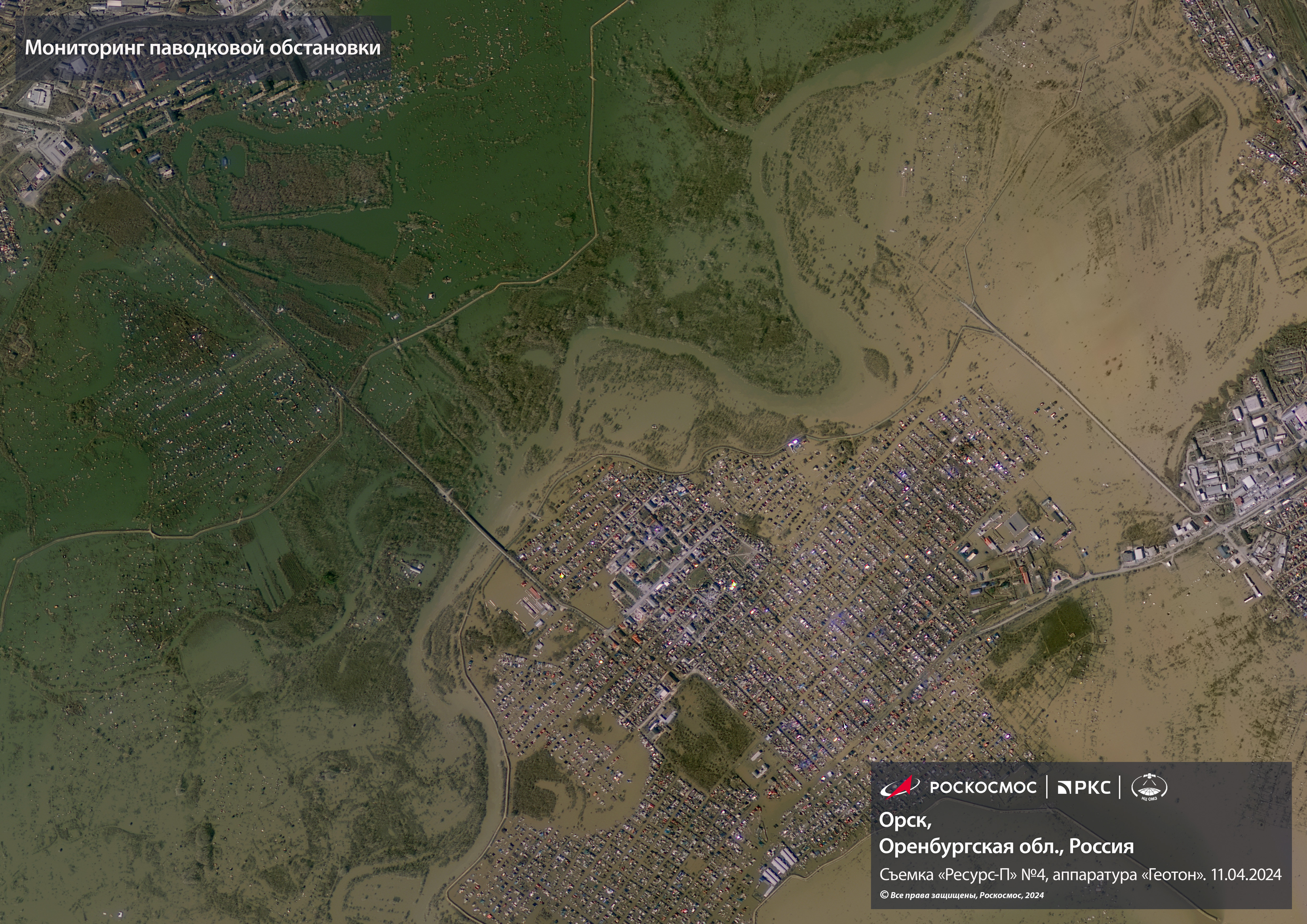Click the date 11.04.2024
The width and height of the screenshot is (1307, 924).
click(1246, 874)
